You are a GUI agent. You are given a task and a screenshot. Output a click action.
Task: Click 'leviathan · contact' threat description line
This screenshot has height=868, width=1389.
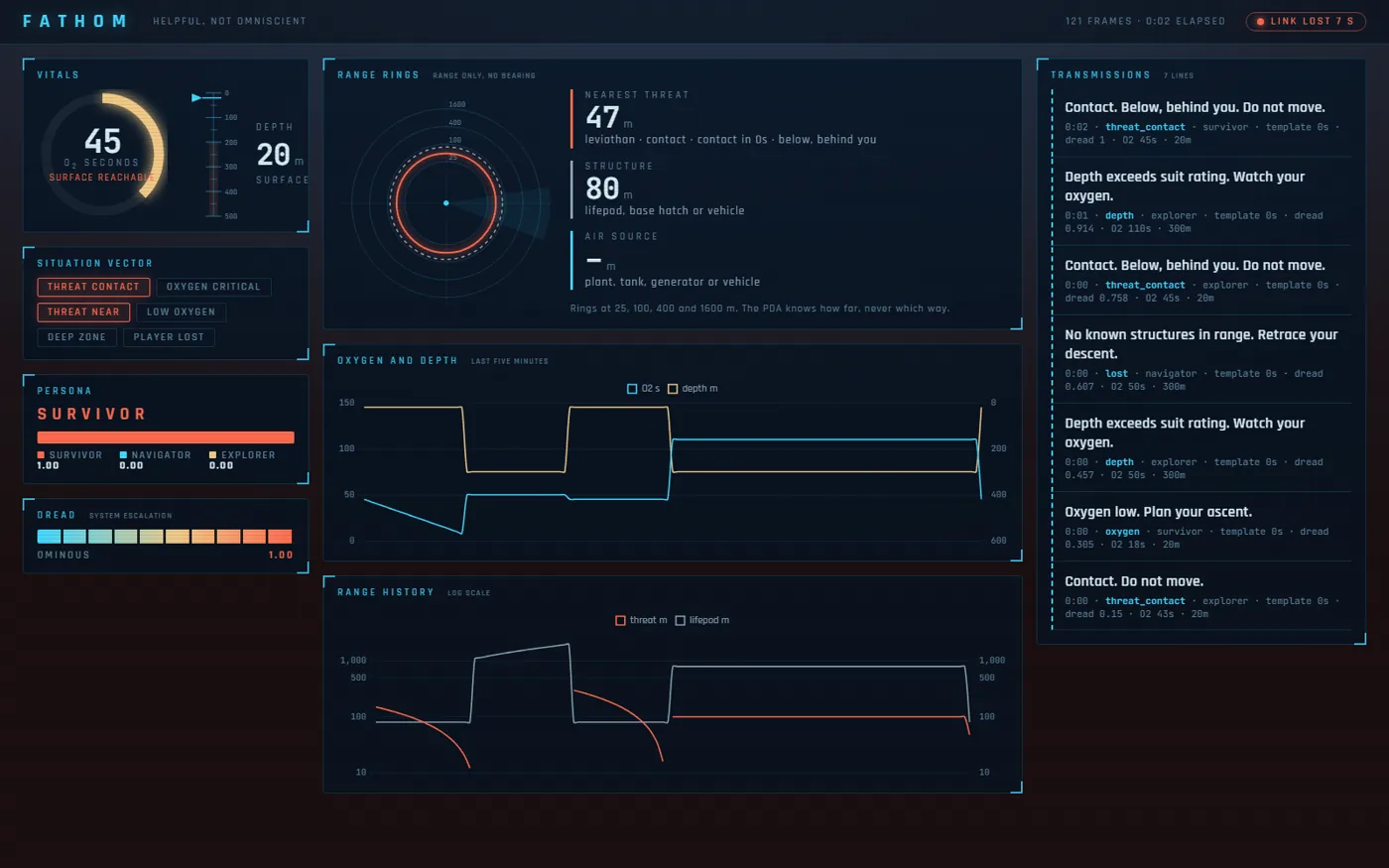click(730, 140)
